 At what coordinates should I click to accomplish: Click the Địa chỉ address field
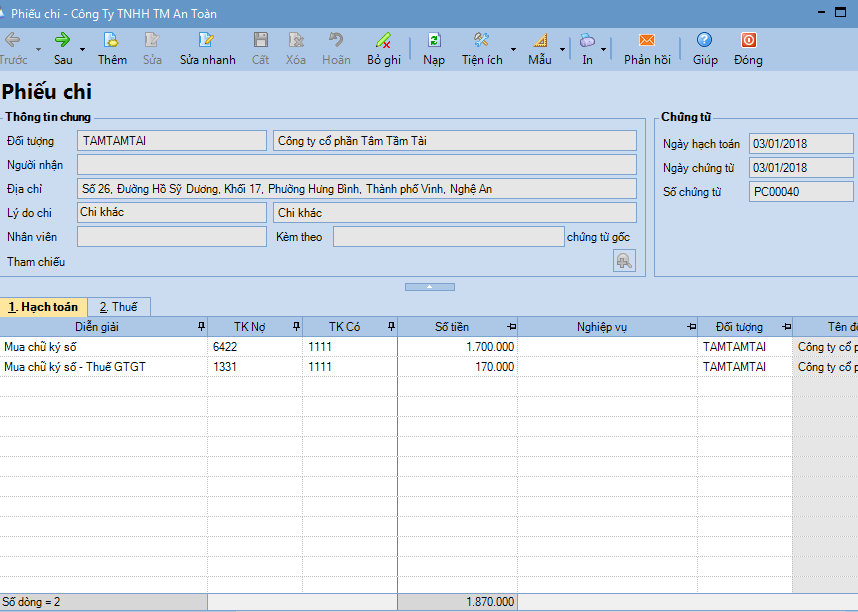[357, 189]
